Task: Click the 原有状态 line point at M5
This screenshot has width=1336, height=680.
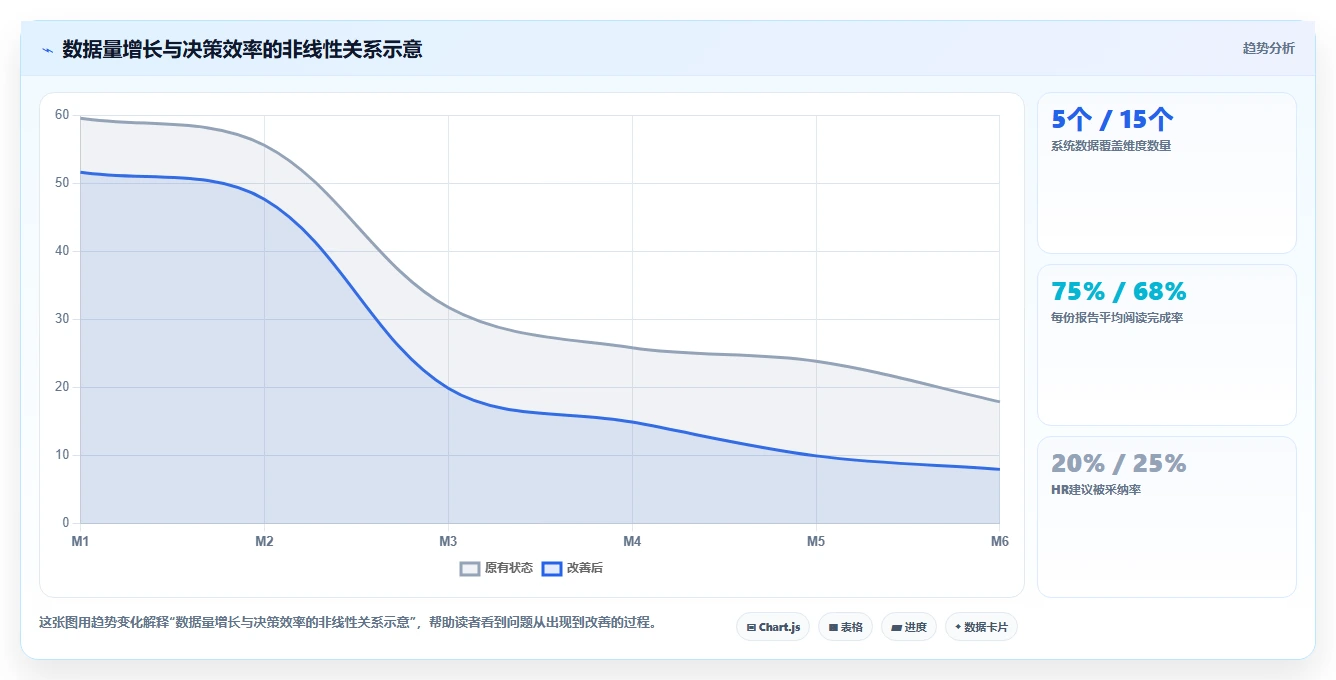Action: (x=816, y=360)
